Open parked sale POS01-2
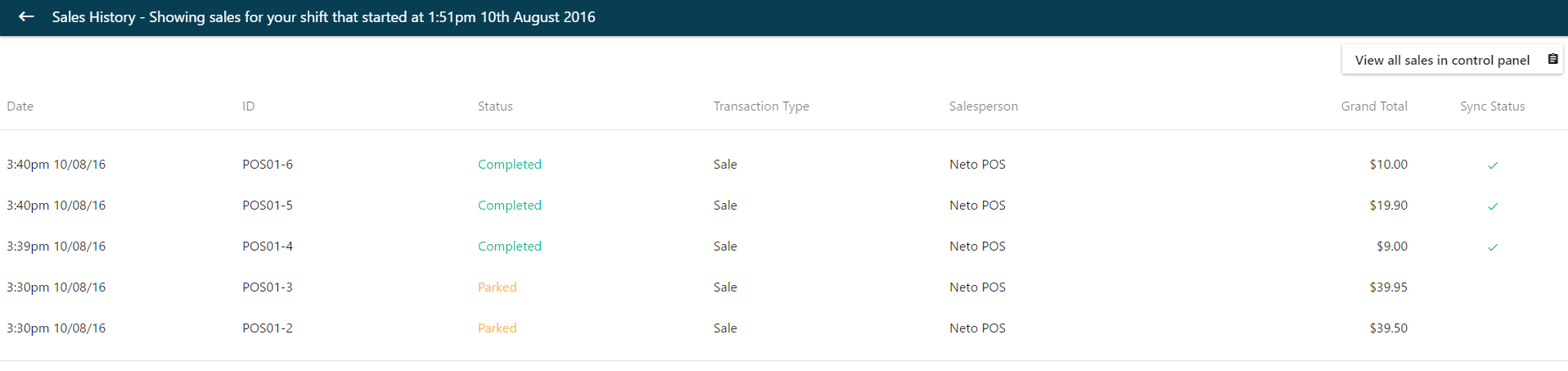1568x371 pixels. [x=784, y=328]
